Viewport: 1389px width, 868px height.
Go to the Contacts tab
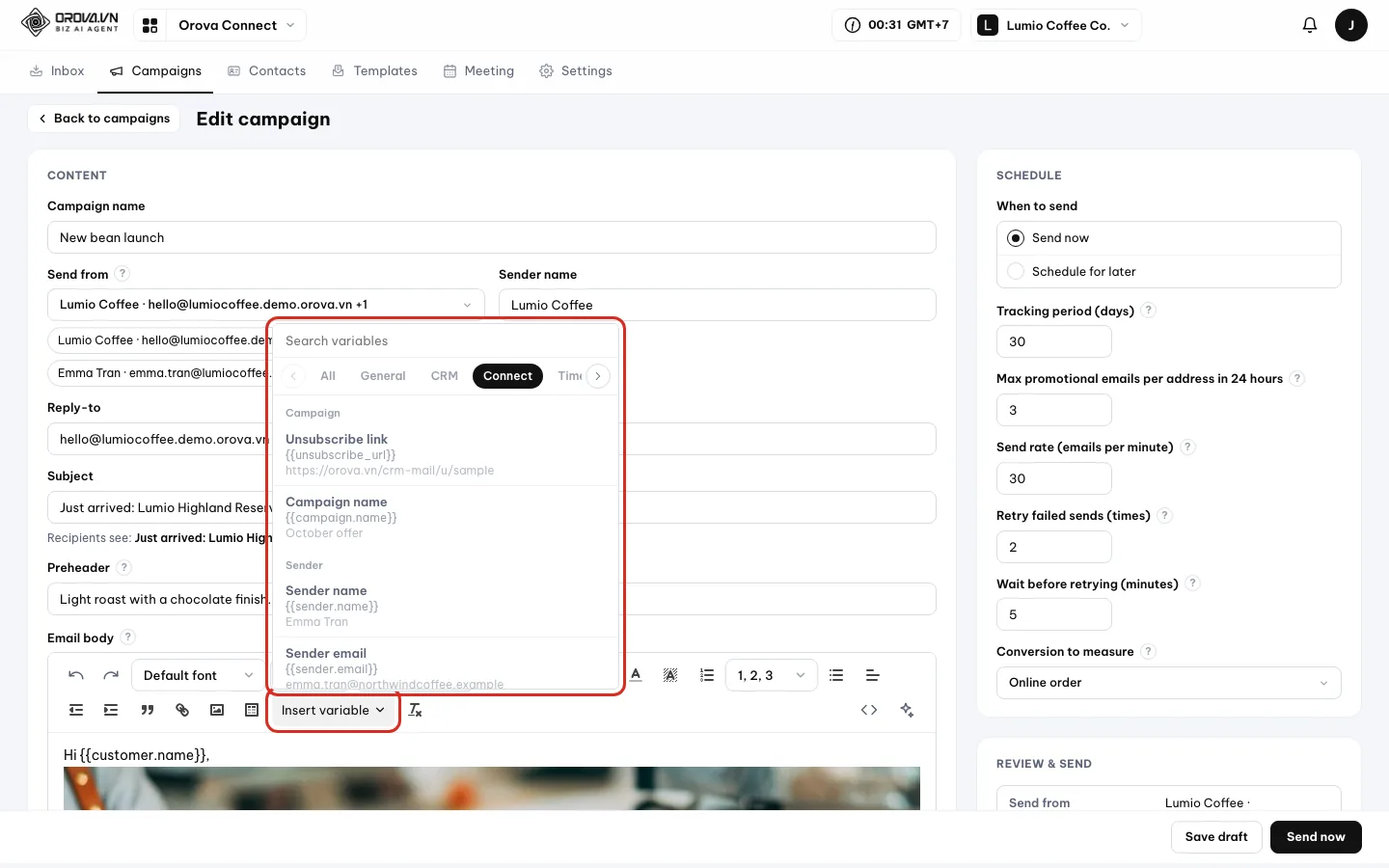pyautogui.click(x=266, y=71)
